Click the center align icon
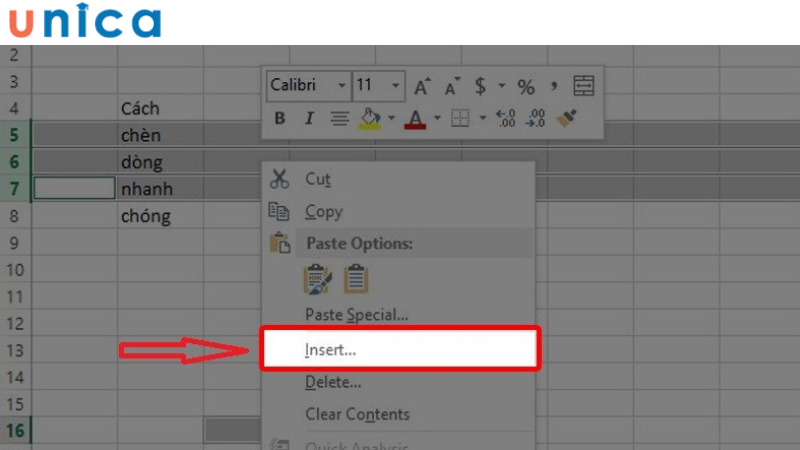This screenshot has height=450, width=800. [x=339, y=119]
